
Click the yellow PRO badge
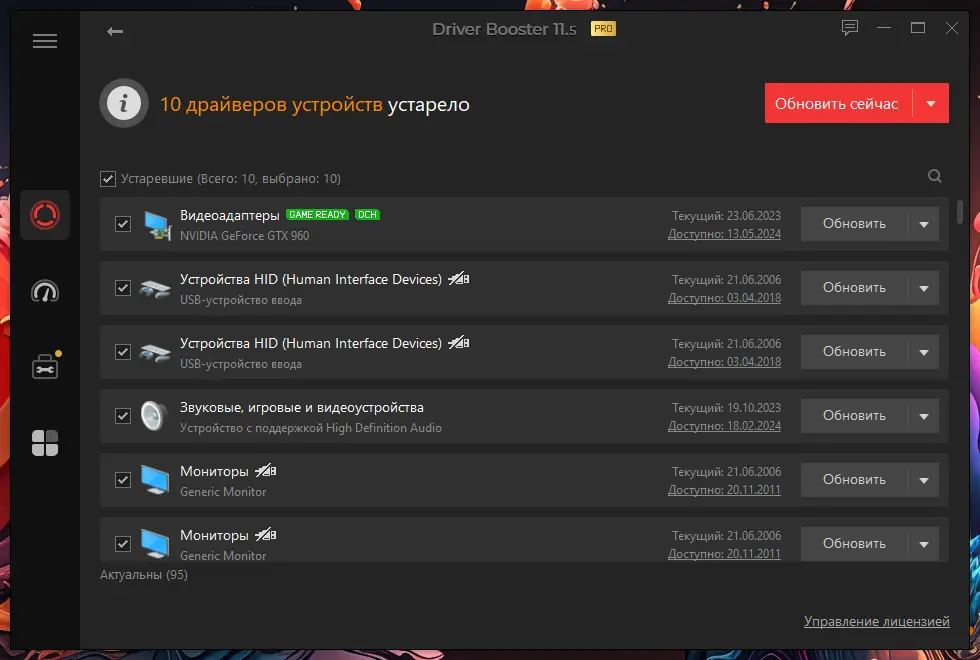pos(603,29)
